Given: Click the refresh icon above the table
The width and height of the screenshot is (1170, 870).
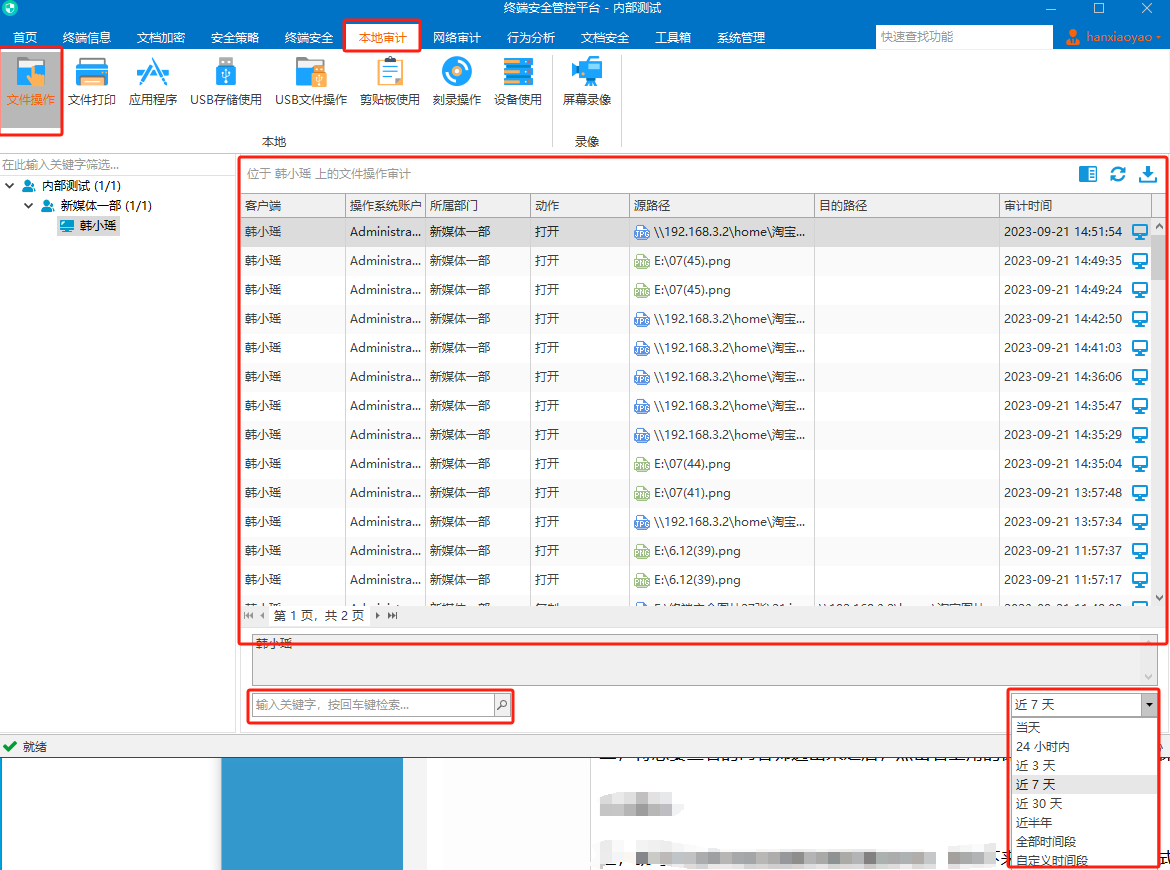Looking at the screenshot, I should [1118, 174].
